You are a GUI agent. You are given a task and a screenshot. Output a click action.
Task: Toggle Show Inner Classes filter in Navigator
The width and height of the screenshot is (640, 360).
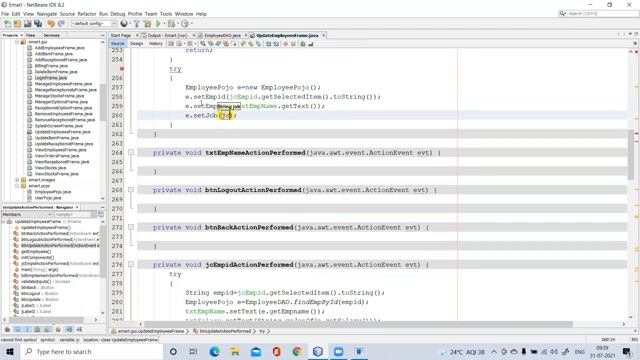coord(47,329)
